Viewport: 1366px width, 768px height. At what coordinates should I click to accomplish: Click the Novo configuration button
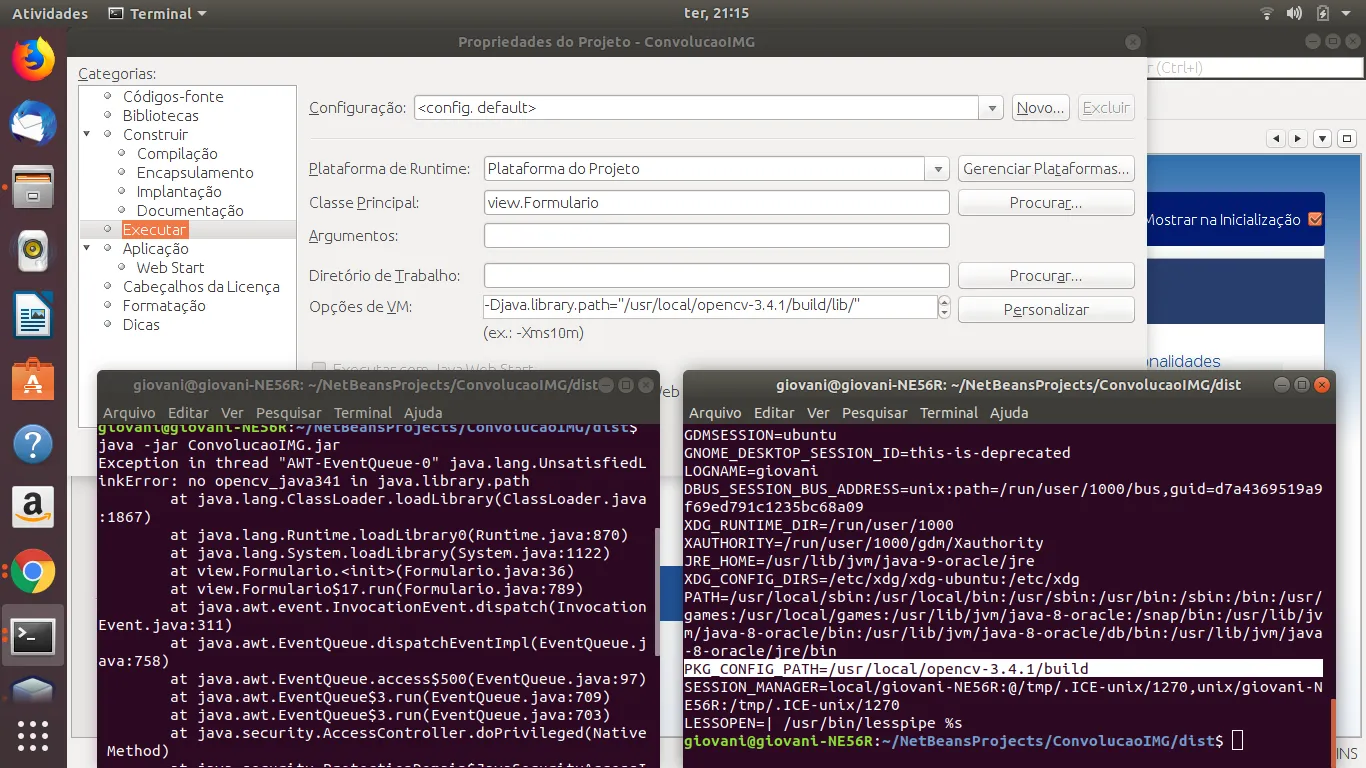click(x=1040, y=108)
